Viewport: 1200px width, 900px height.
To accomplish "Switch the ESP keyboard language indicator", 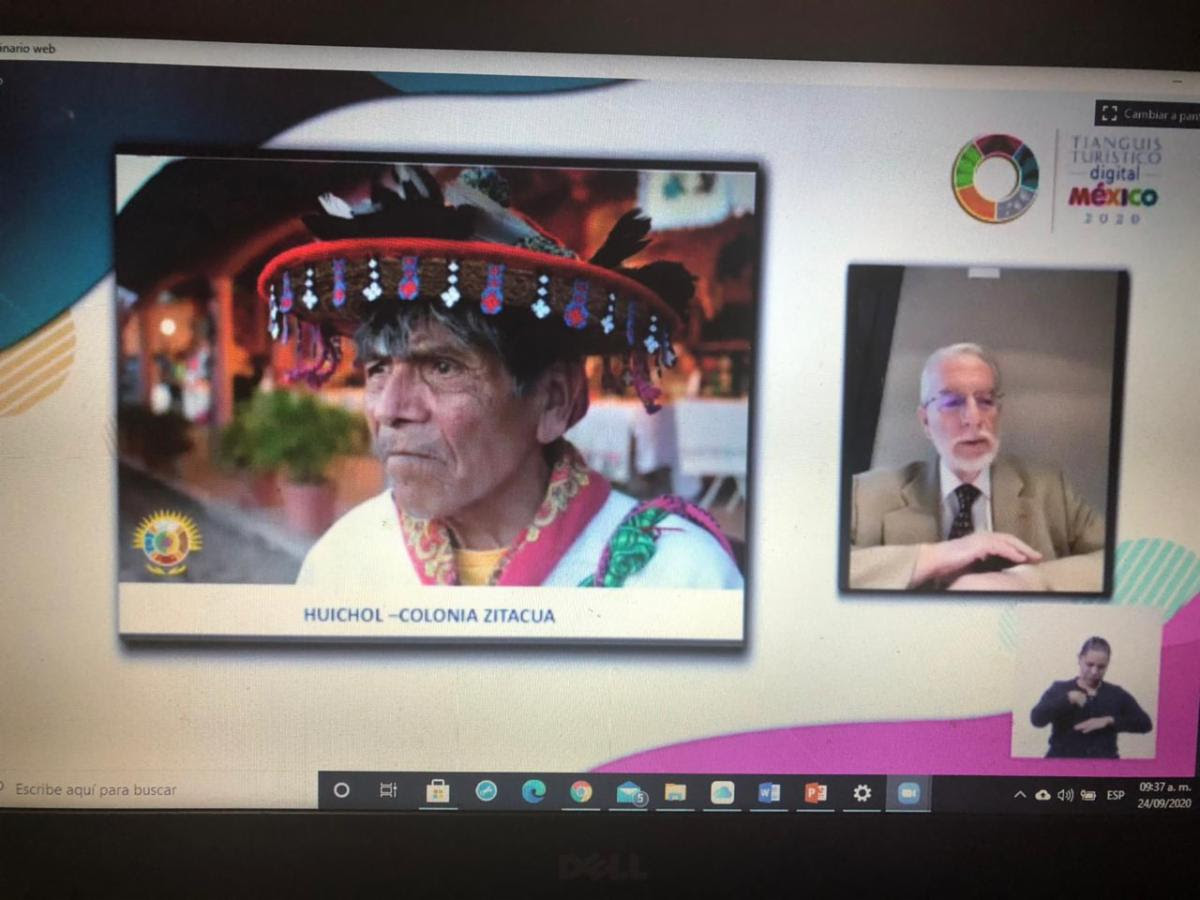I will (1115, 796).
